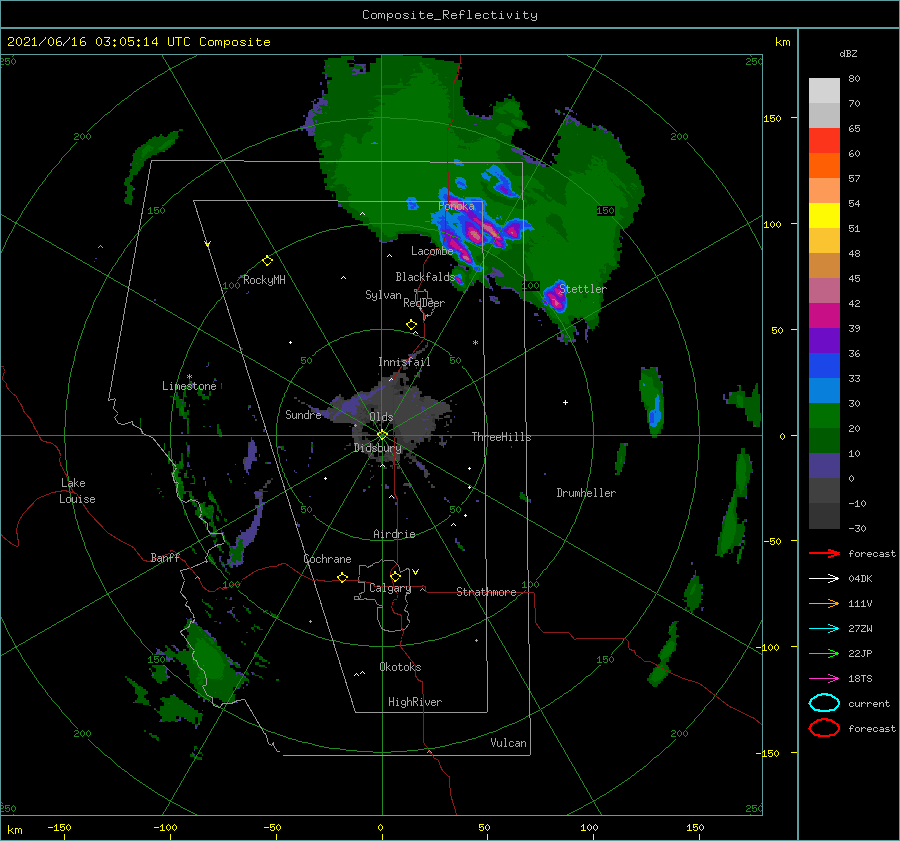Screen dimensions: 900x841
Task: Click the Sundre town label
Action: [x=303, y=414]
